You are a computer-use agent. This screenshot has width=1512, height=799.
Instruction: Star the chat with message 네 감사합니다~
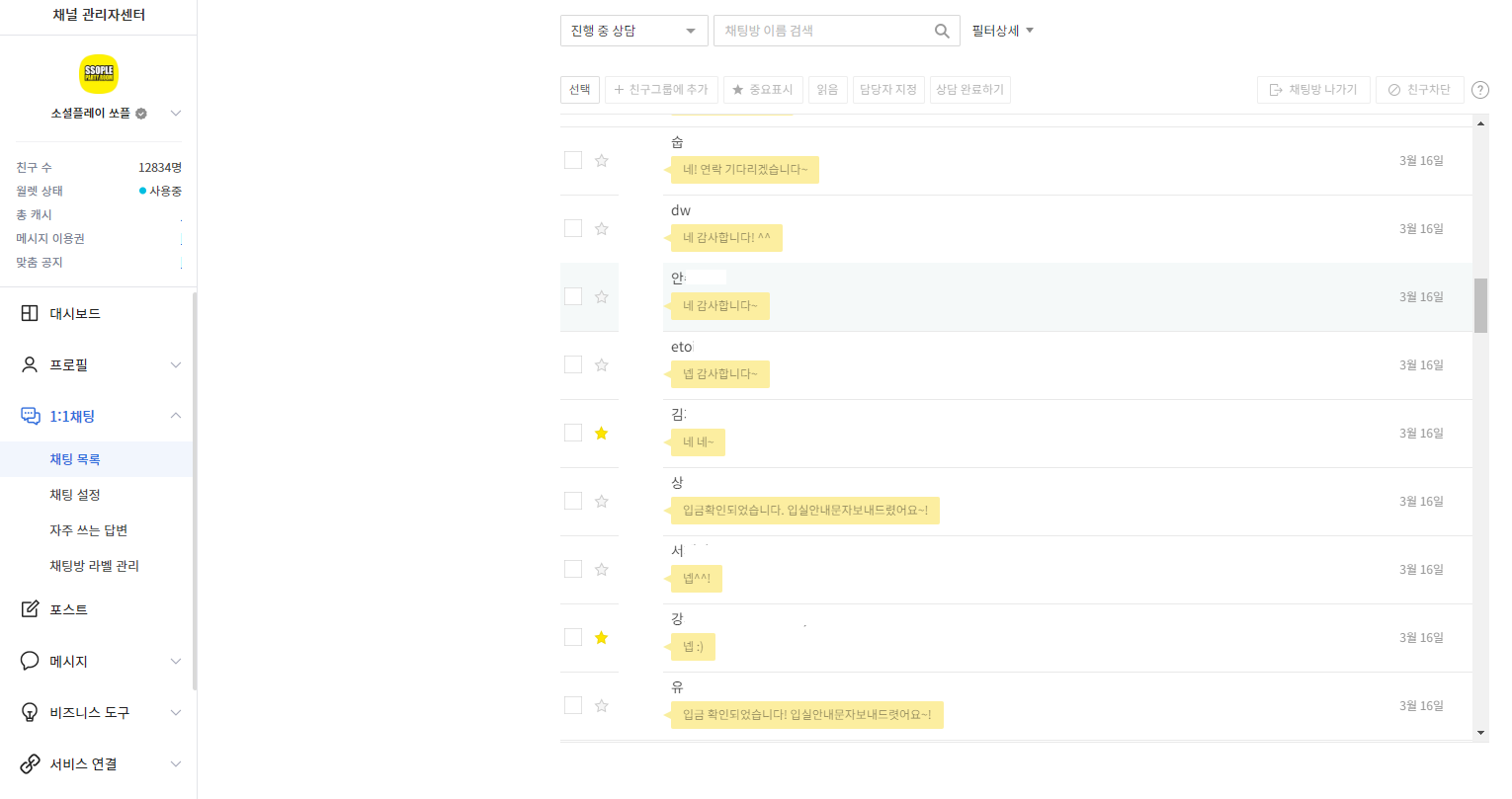(x=601, y=296)
